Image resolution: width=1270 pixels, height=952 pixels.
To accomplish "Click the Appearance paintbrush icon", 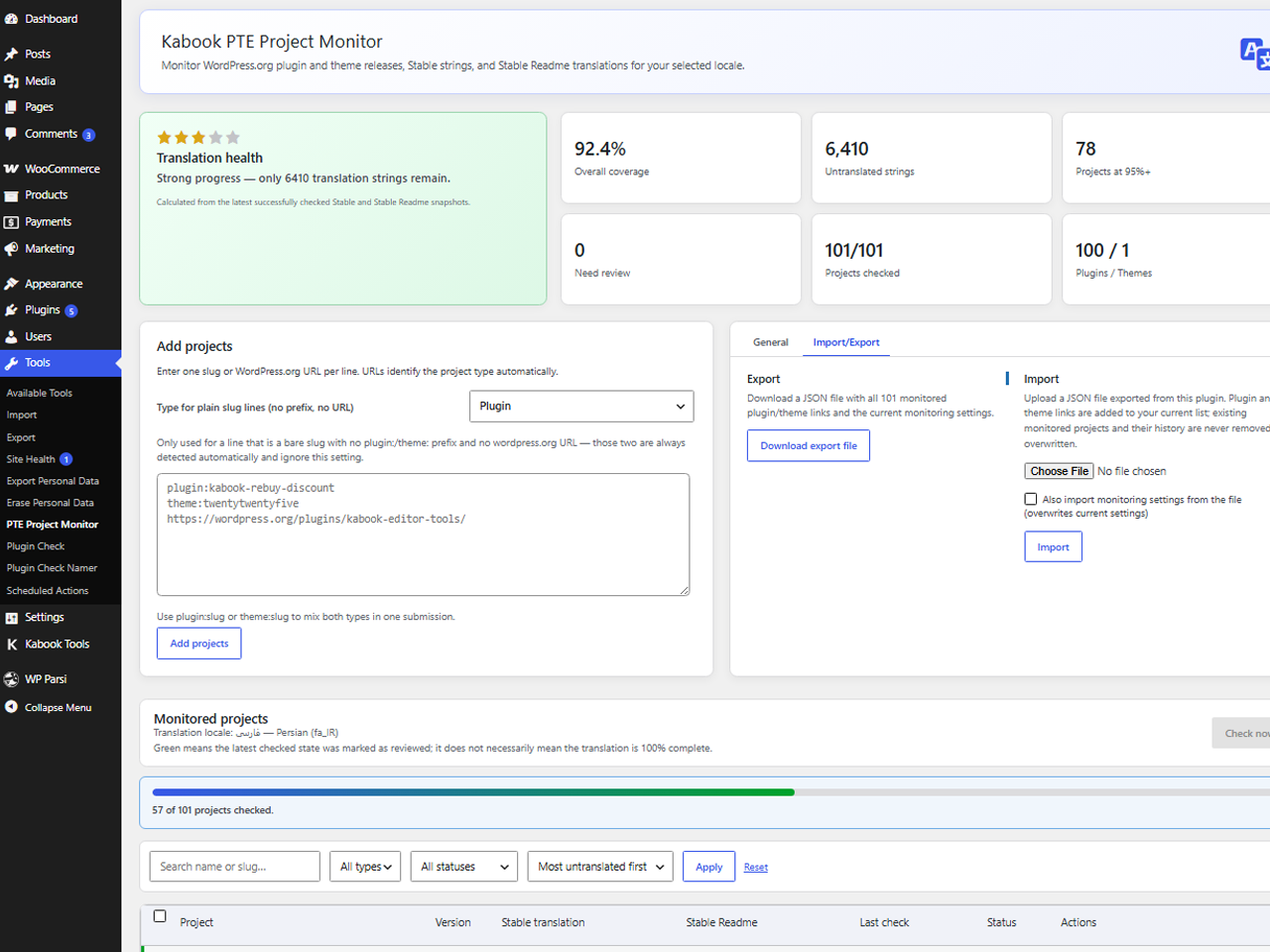I will (11, 284).
